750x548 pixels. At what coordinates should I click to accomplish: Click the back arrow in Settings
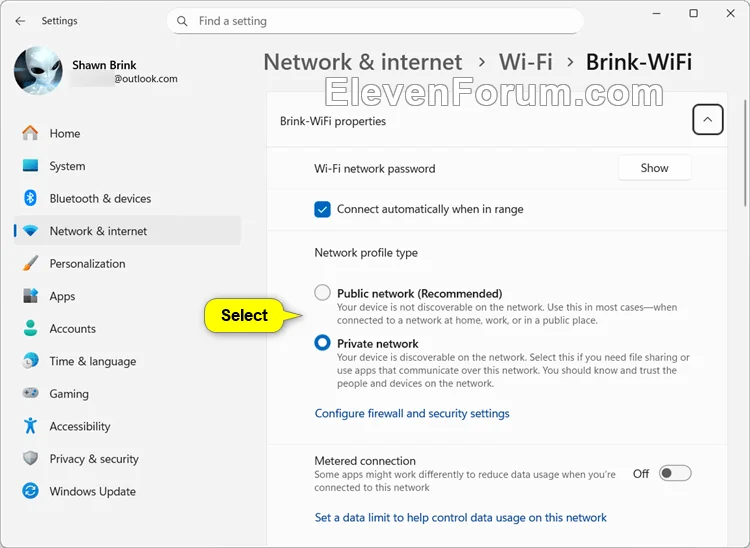(20, 21)
